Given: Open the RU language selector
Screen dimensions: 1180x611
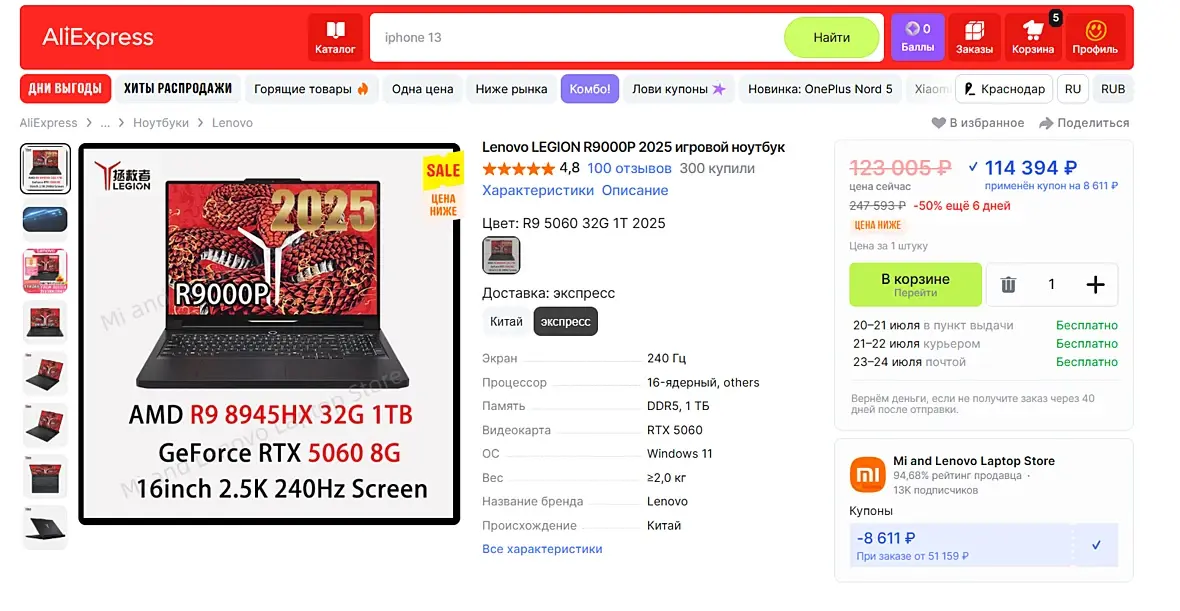Looking at the screenshot, I should click(1072, 89).
